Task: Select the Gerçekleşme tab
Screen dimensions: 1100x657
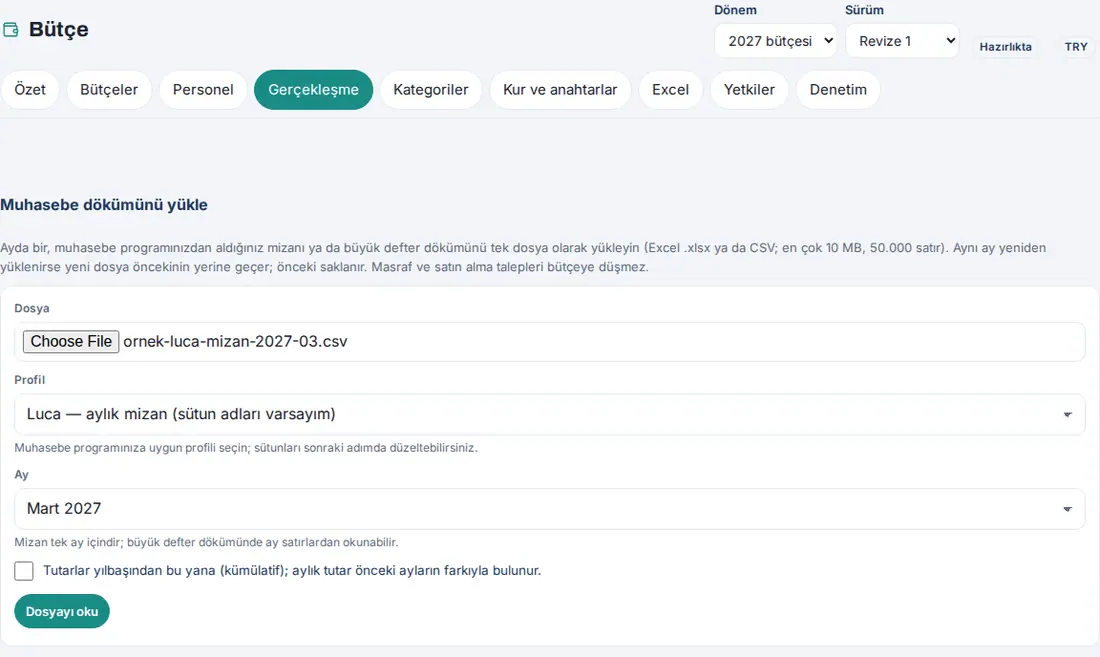Action: (314, 90)
